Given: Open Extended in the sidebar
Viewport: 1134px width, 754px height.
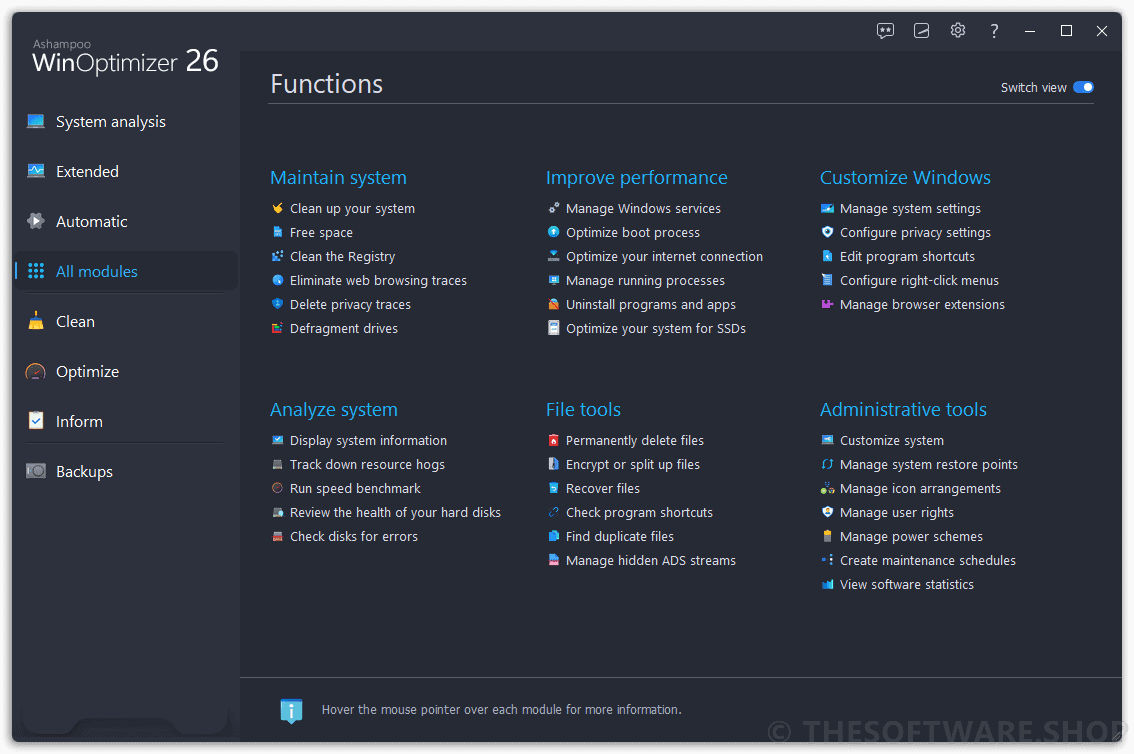Looking at the screenshot, I should pyautogui.click(x=126, y=171).
